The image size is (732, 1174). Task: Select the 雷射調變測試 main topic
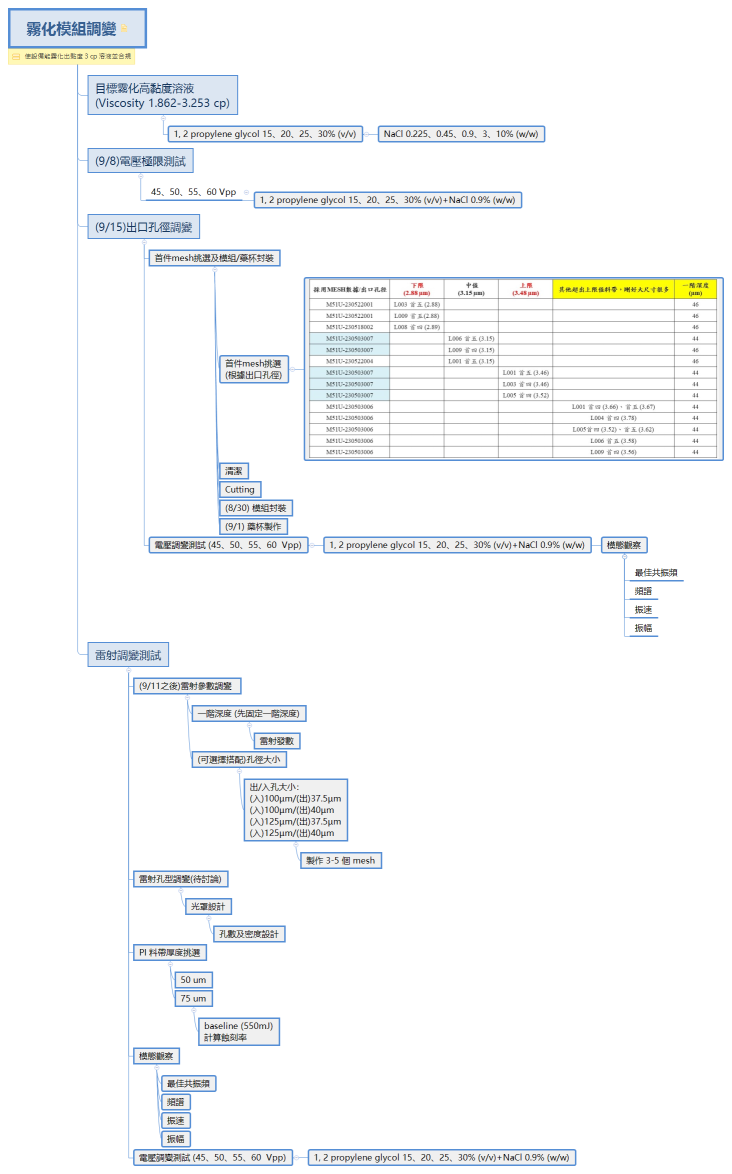coord(126,656)
